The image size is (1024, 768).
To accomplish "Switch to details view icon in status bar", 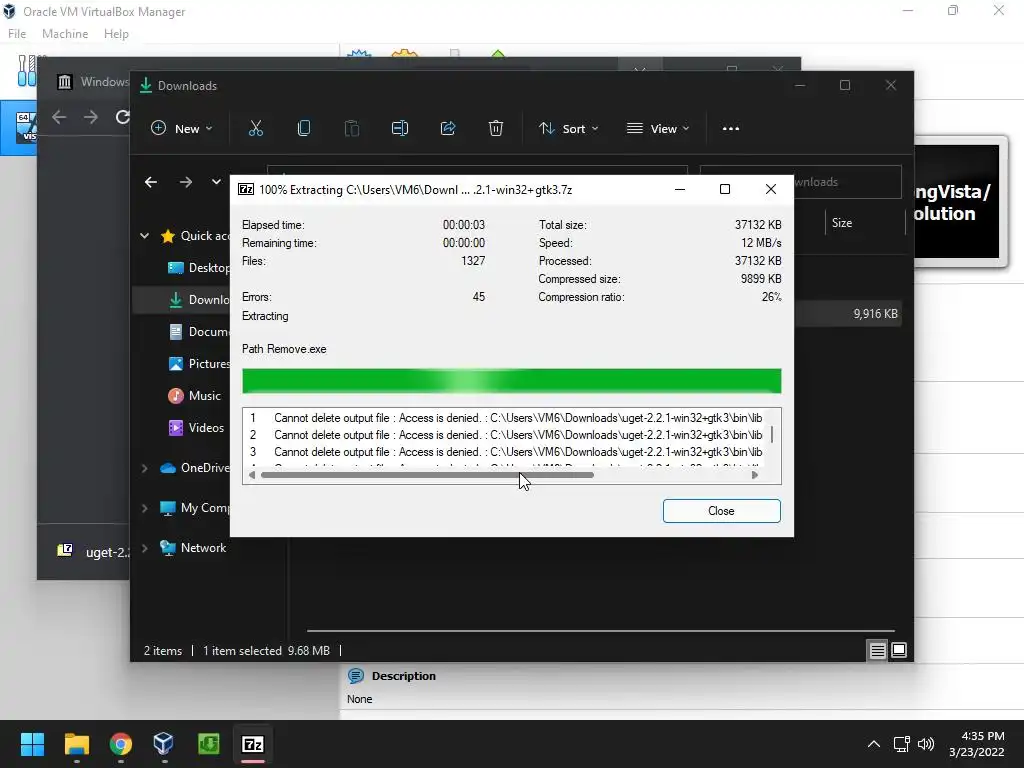I will click(877, 650).
